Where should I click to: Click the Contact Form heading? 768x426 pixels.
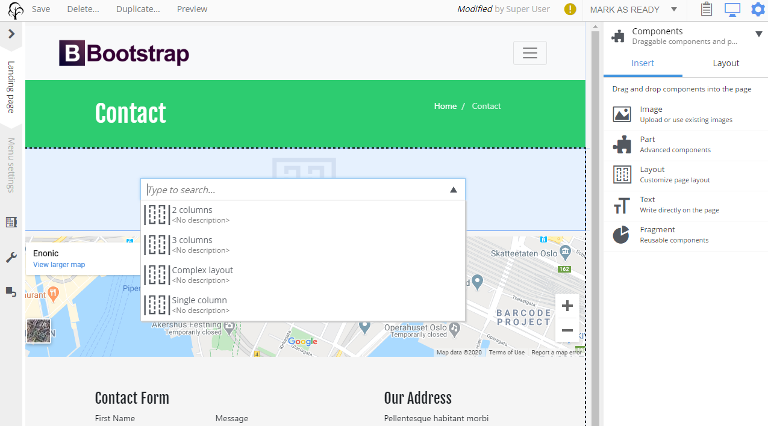(132, 398)
